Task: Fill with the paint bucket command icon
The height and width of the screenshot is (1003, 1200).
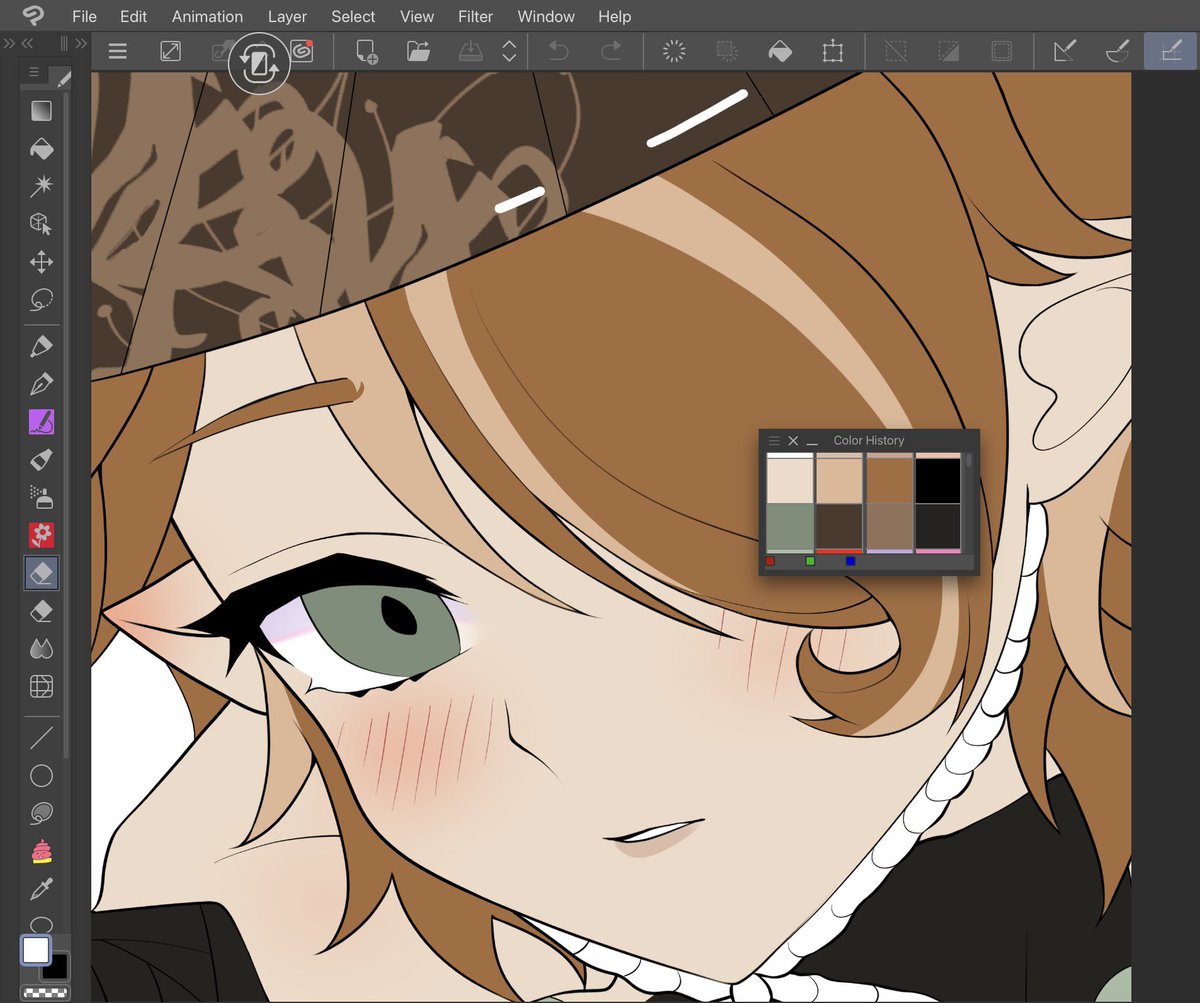Action: coord(780,52)
